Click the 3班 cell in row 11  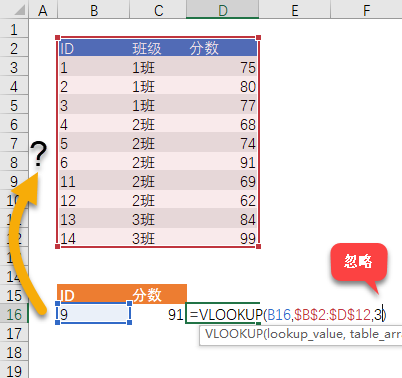click(158, 219)
